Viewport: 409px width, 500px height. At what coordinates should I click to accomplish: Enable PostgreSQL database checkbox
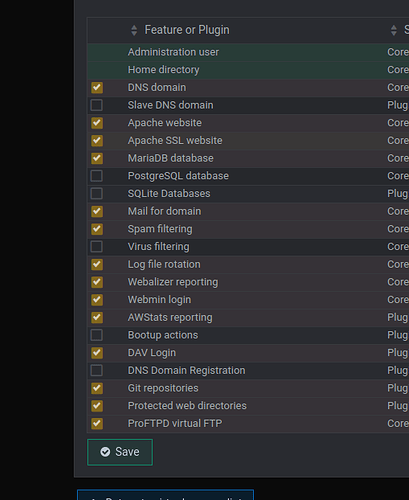coord(97,176)
